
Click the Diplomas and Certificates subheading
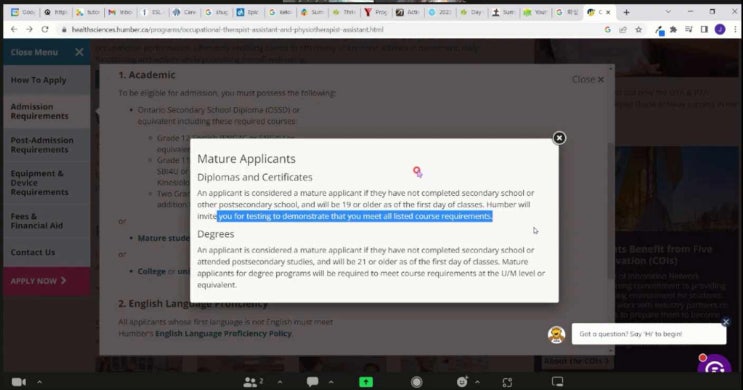[255, 177]
